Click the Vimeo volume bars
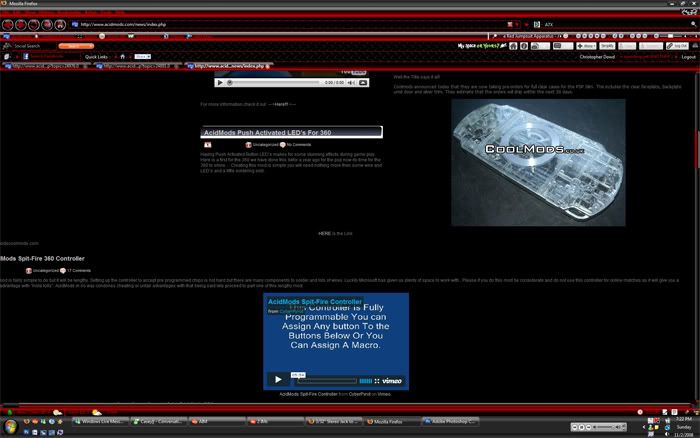The height and width of the screenshot is (438, 700). pos(366,381)
